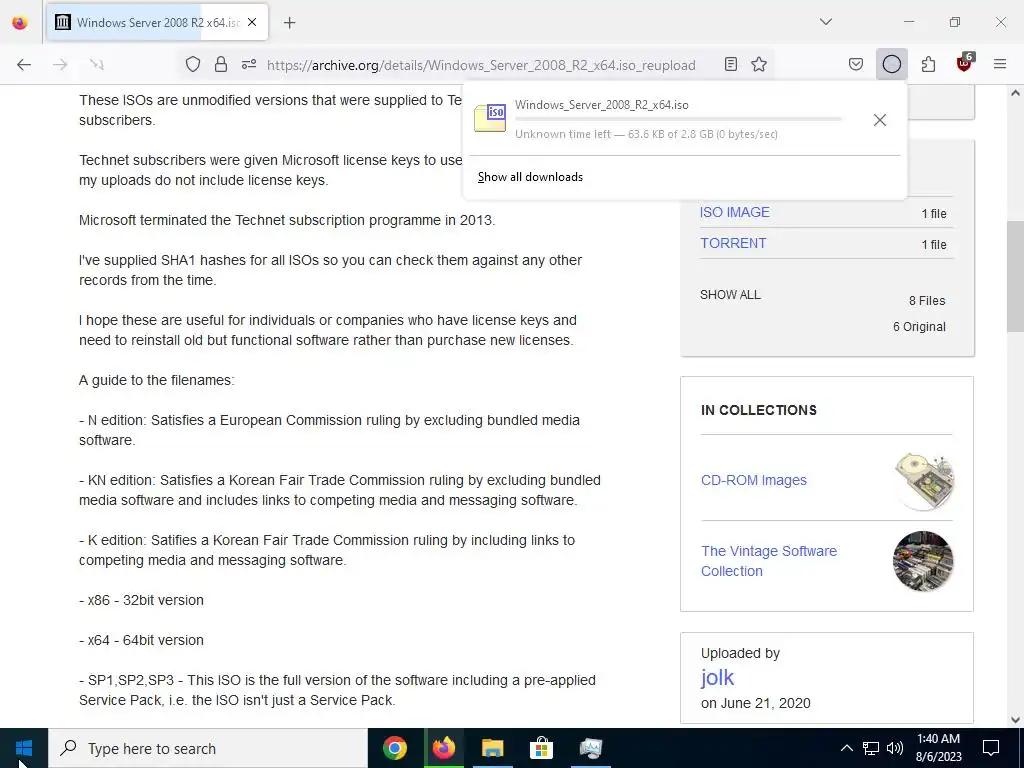Click the CD-ROM Images collection thumbnail
Image resolution: width=1024 pixels, height=768 pixels.
[923, 481]
